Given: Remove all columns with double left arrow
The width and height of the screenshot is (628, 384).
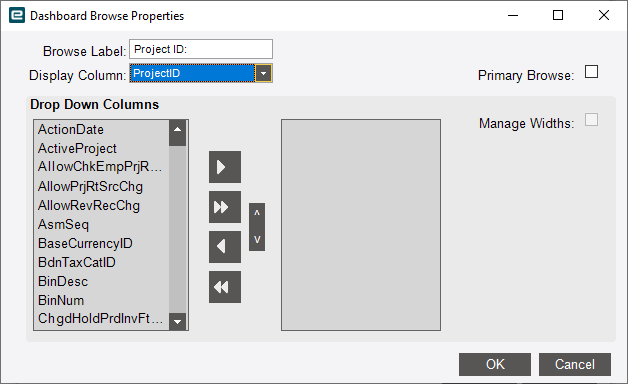Looking at the screenshot, I should coord(225,287).
